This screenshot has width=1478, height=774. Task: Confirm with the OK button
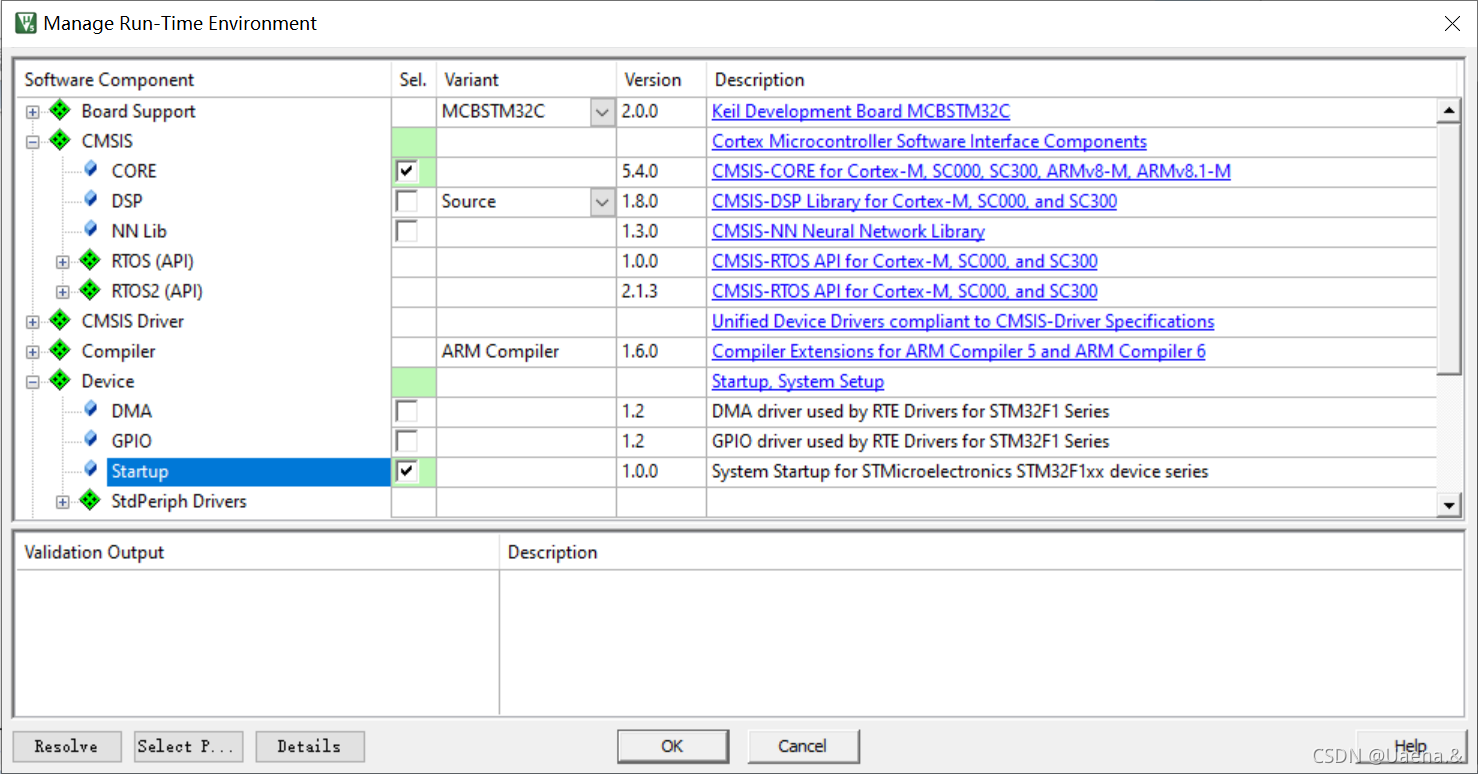[672, 746]
